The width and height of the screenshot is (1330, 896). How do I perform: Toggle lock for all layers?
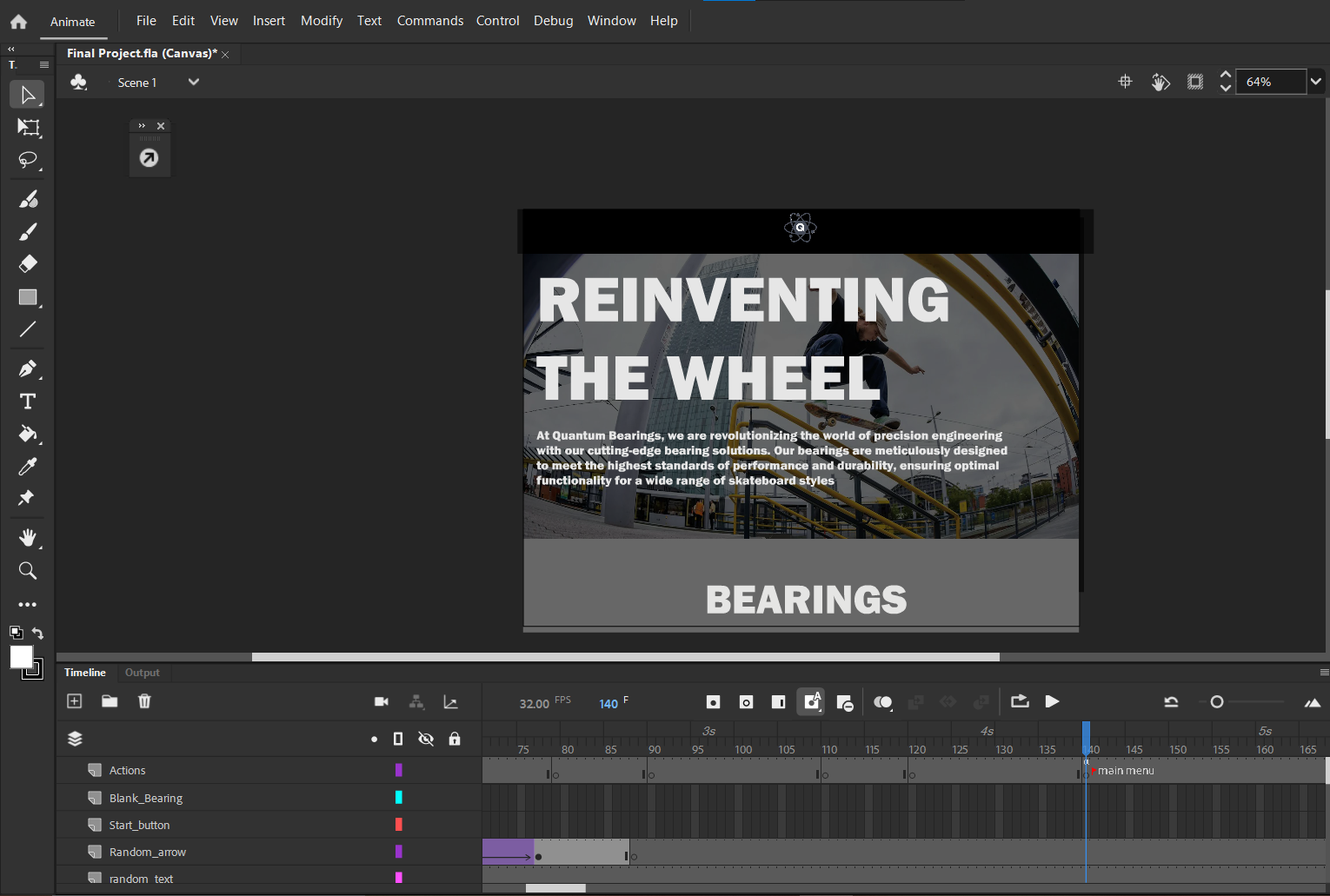point(455,739)
